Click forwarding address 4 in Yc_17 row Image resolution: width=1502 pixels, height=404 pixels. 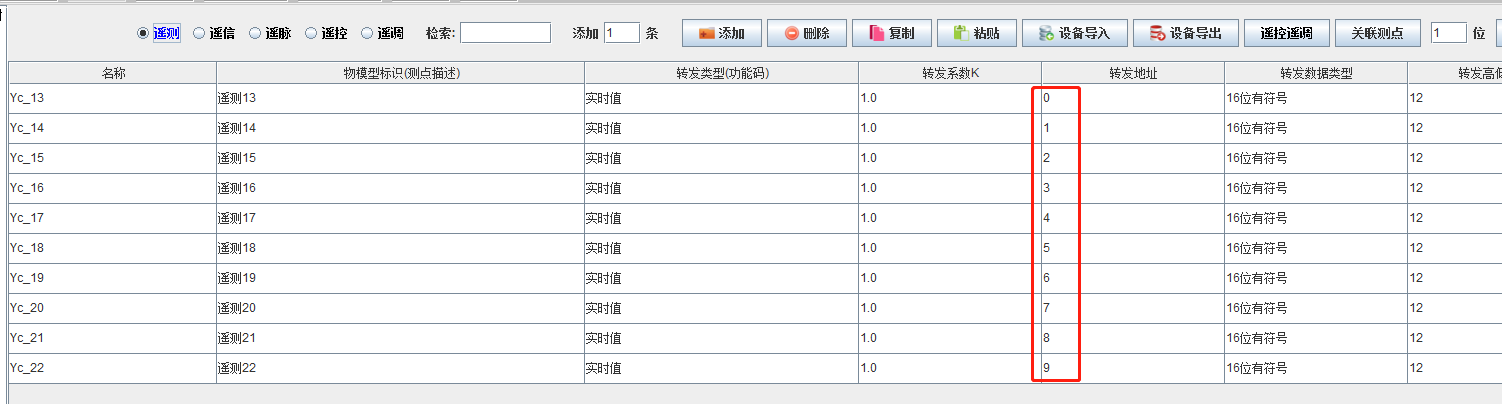1133,218
